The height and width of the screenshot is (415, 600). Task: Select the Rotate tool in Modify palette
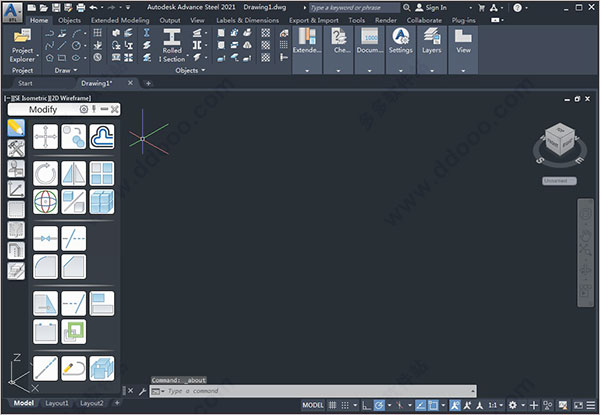tap(46, 173)
